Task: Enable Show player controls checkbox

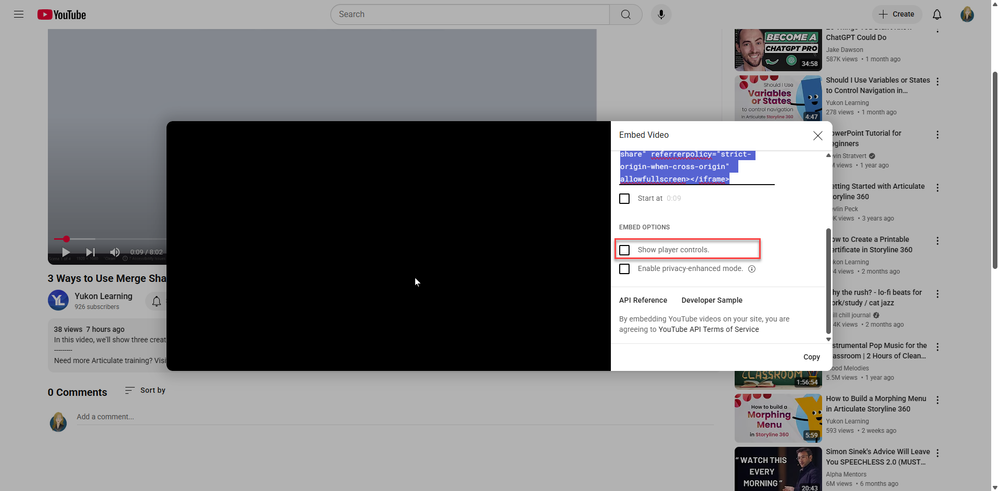Action: point(625,249)
